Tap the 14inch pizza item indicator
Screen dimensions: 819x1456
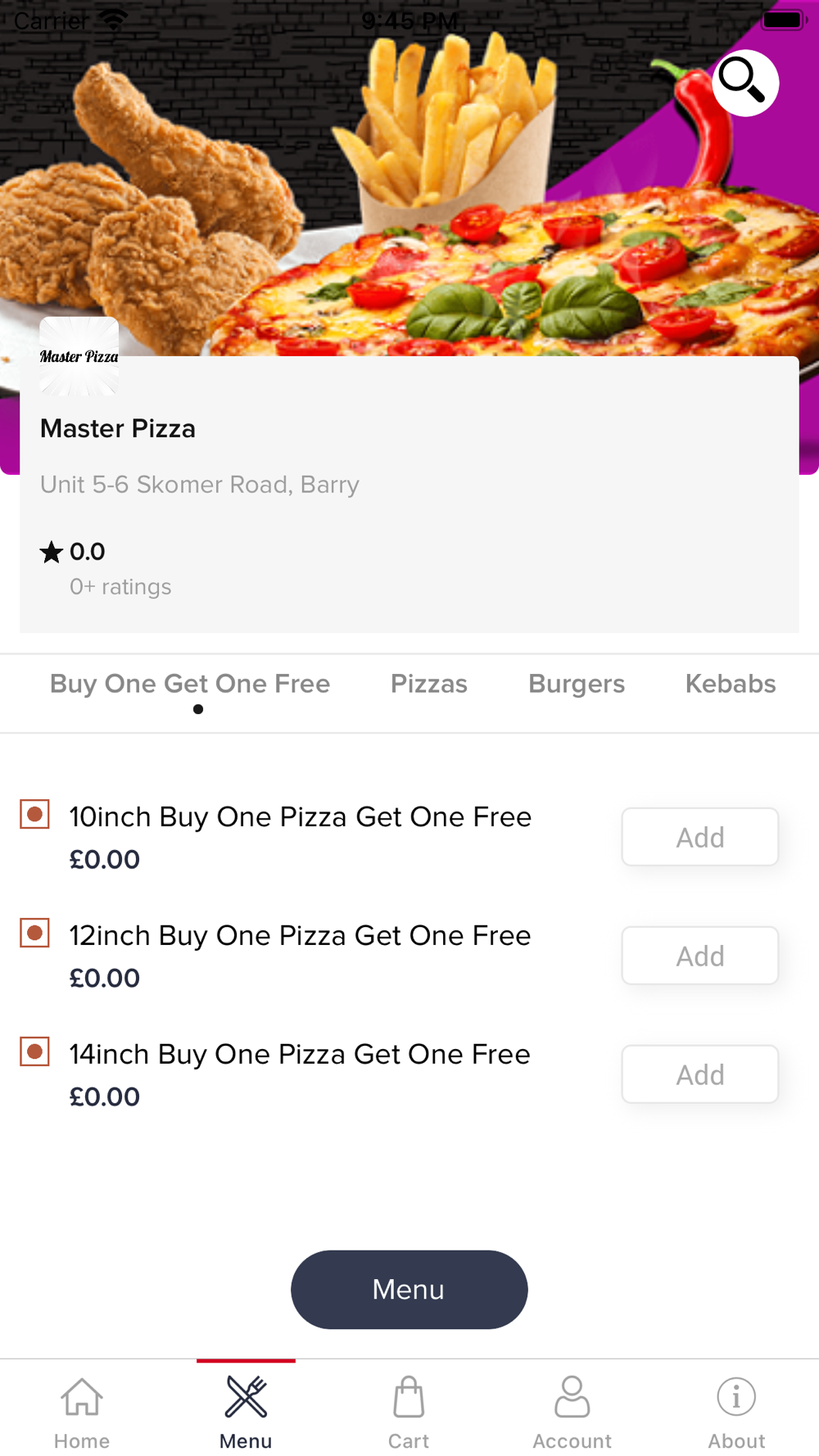coord(34,1052)
